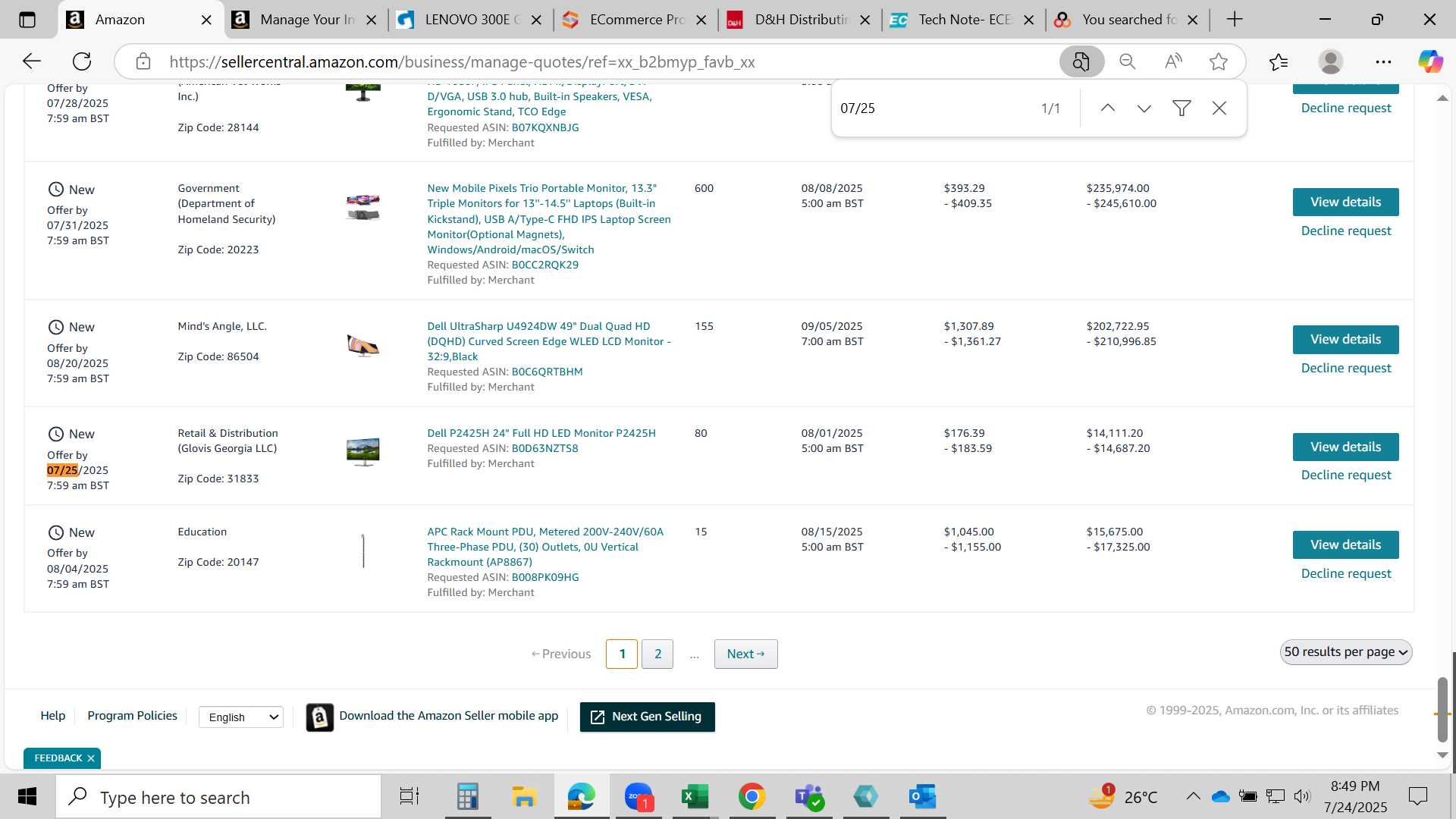Open the Program Policies link

[x=132, y=715]
